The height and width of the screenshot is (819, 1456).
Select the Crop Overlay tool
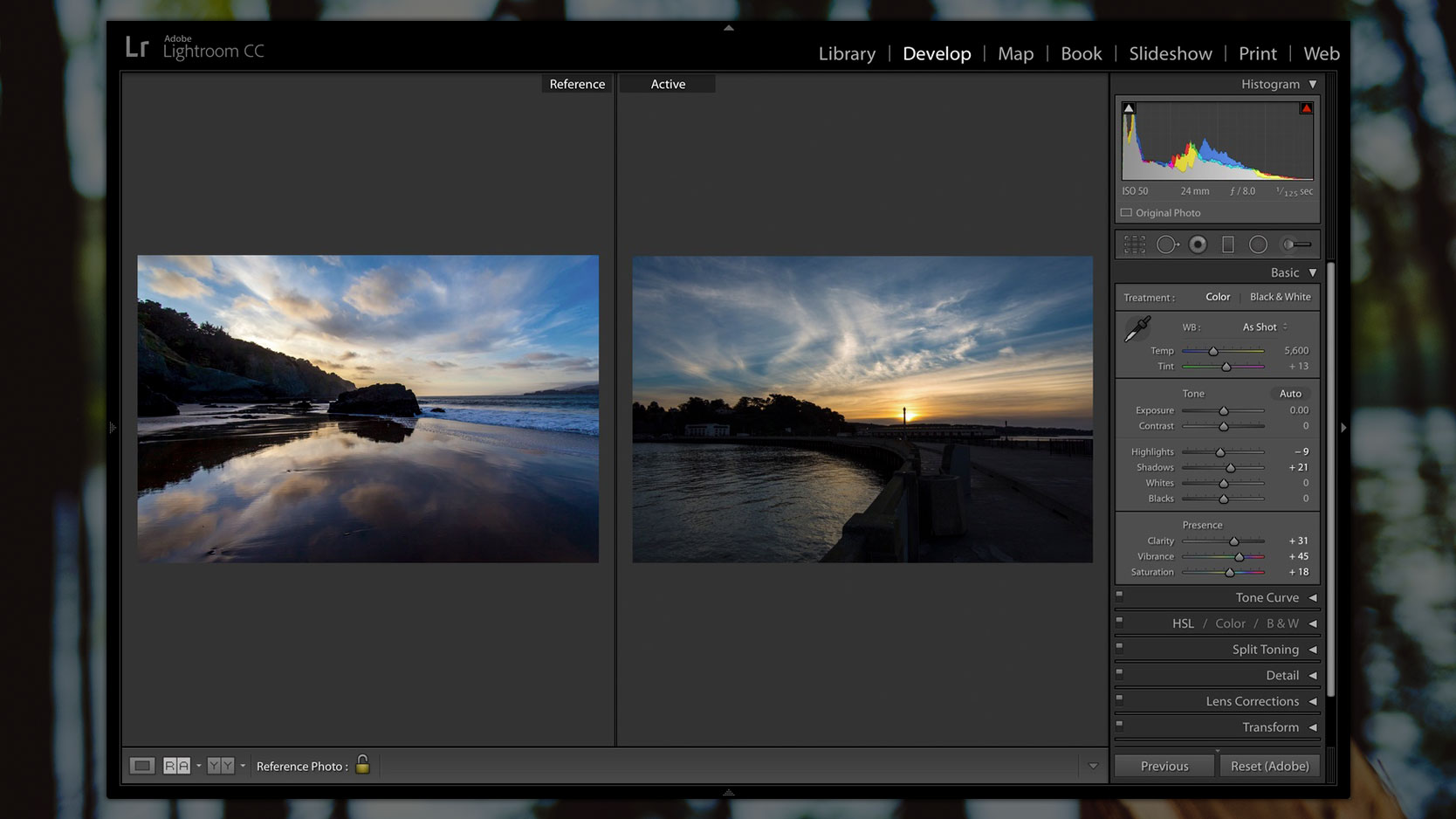point(1133,244)
